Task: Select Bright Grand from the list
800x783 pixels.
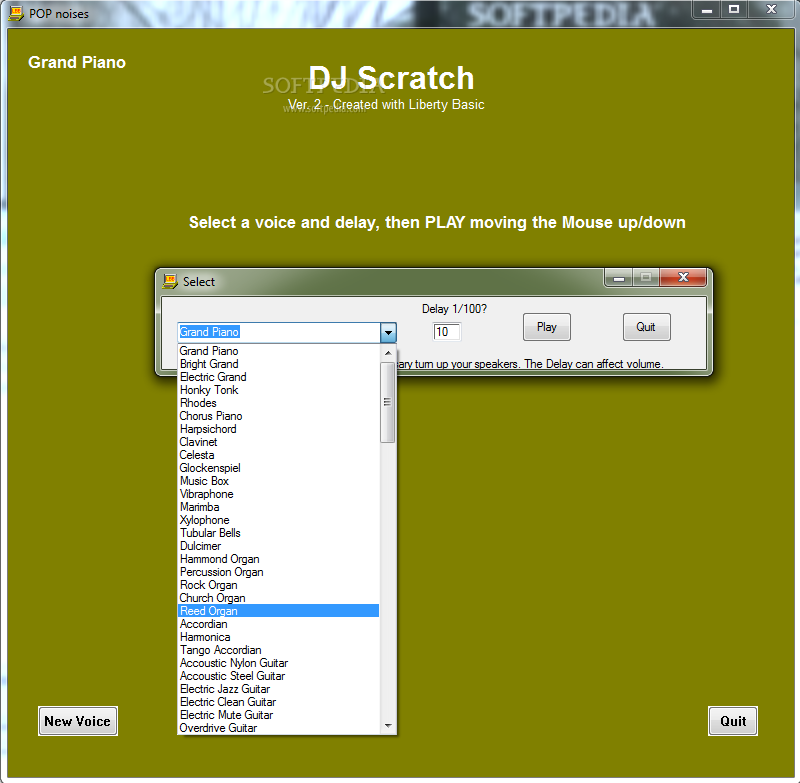Action: click(x=279, y=364)
